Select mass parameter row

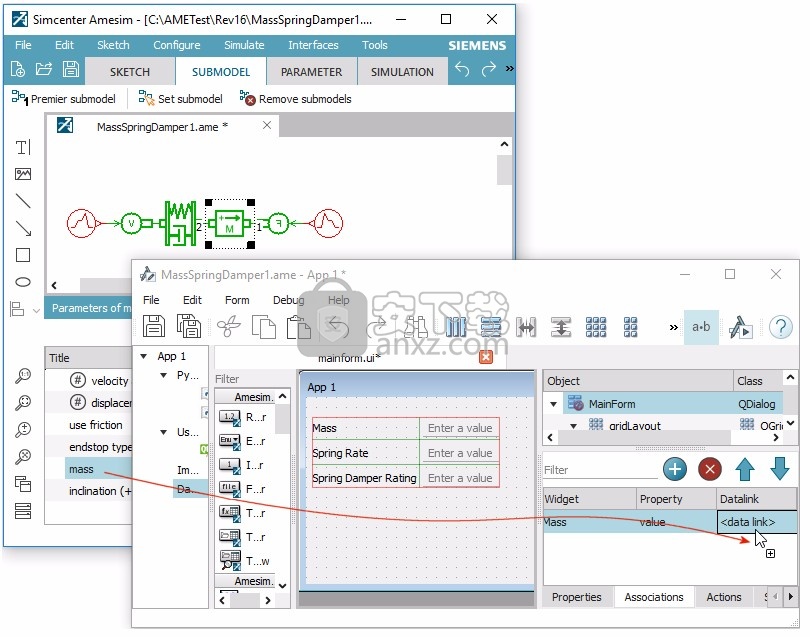(x=98, y=469)
